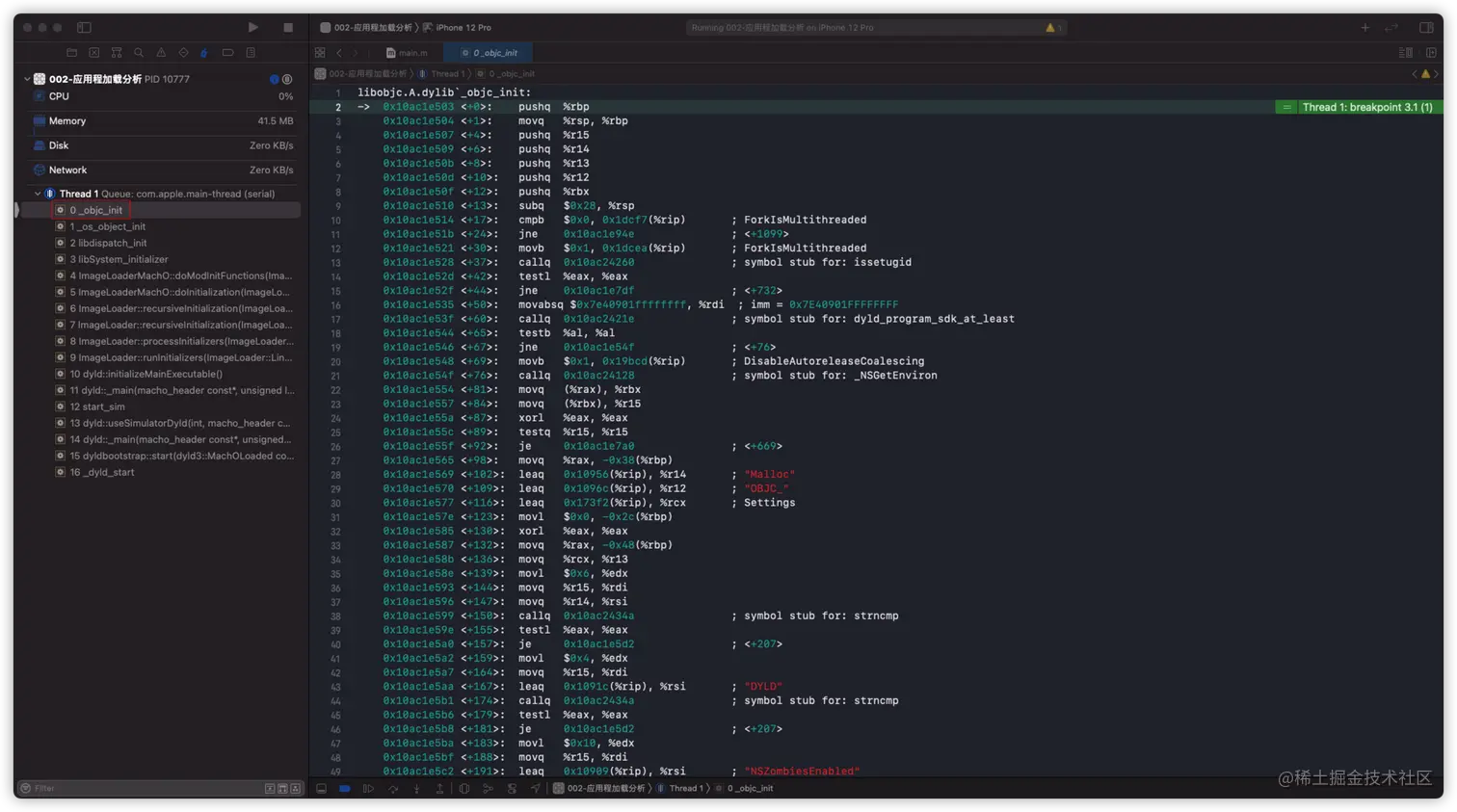1457x812 pixels.
Task: Go forward with the editor forward chevron
Action: 356,53
